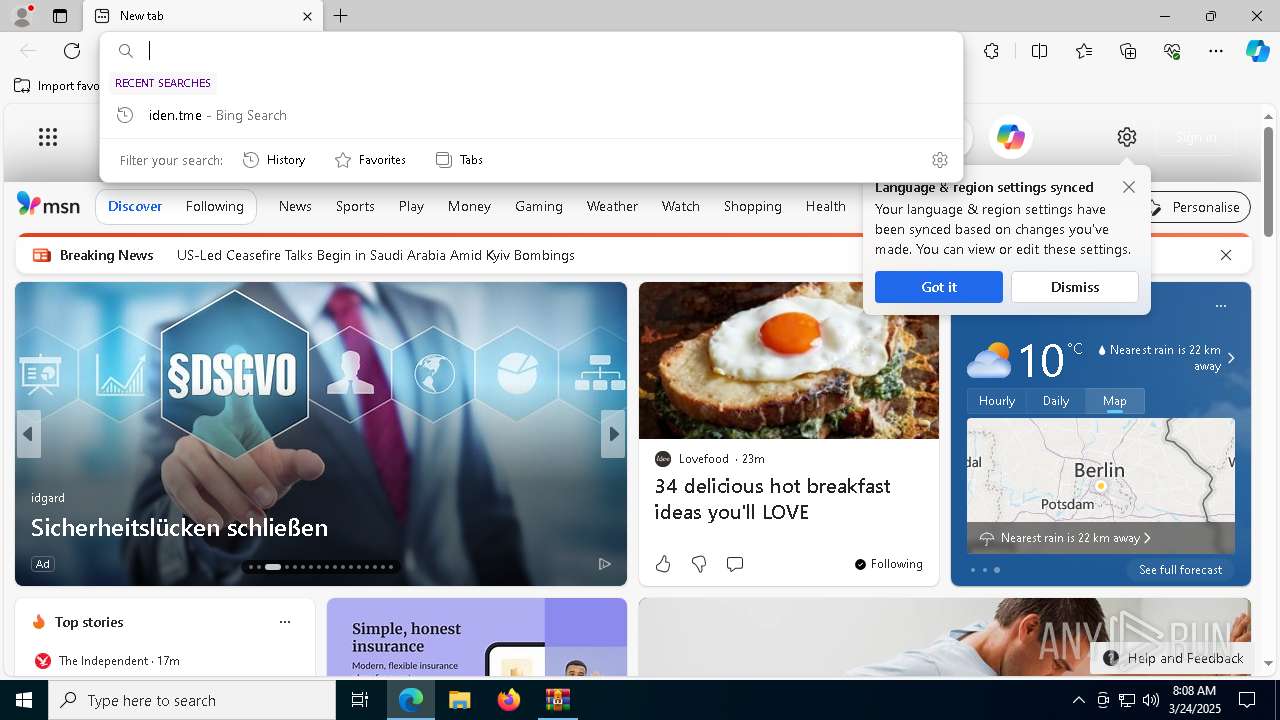
Task: Filter search by Favorites
Action: pyautogui.click(x=371, y=160)
